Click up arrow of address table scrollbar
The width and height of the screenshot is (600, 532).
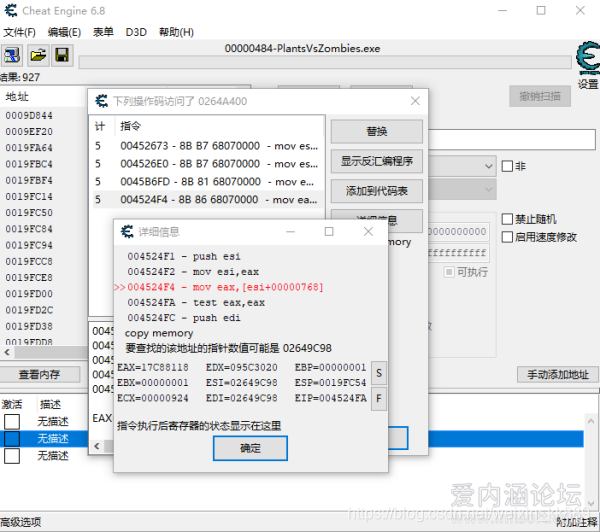click(591, 421)
